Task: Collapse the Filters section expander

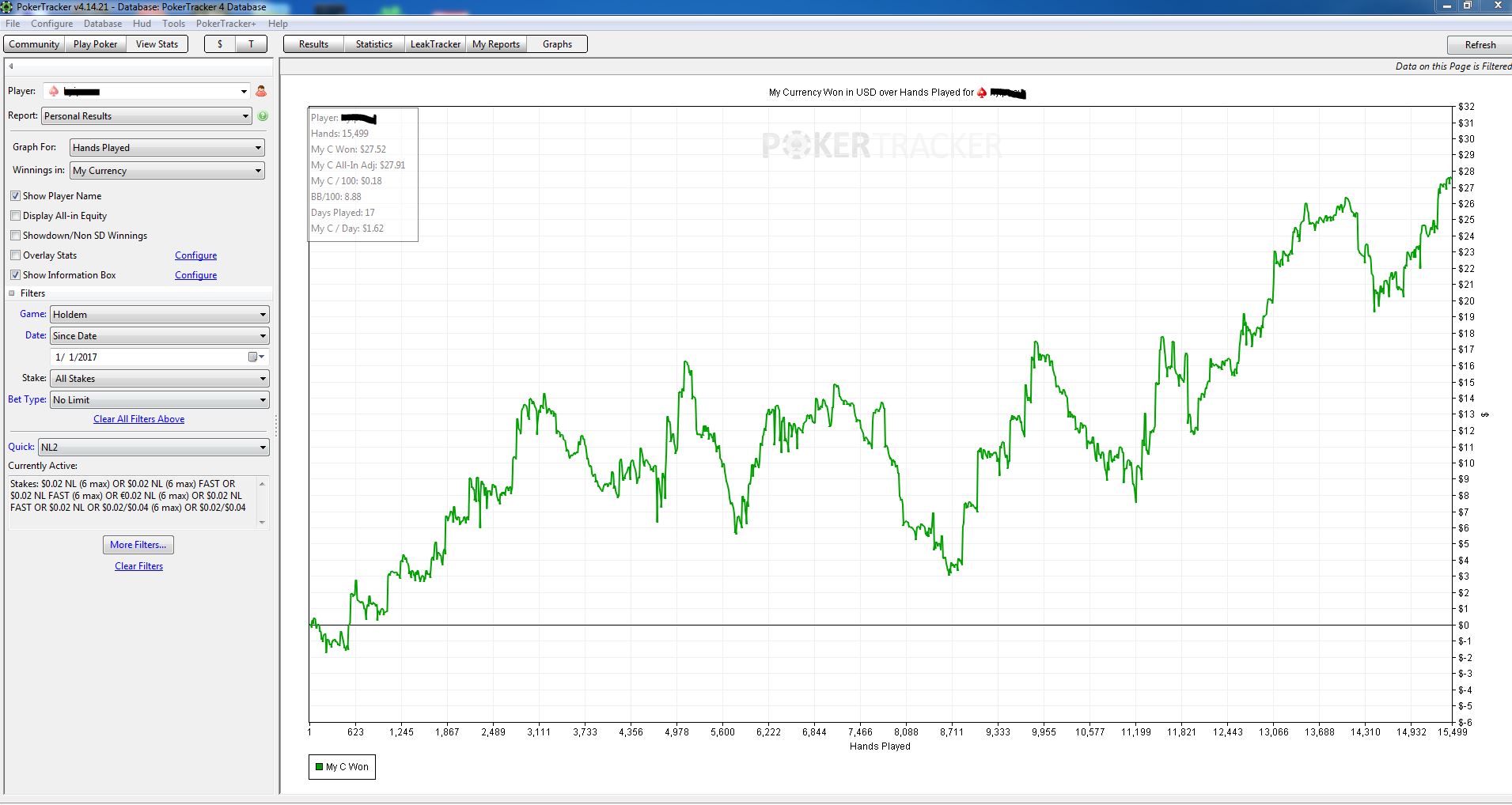Action: click(x=12, y=293)
